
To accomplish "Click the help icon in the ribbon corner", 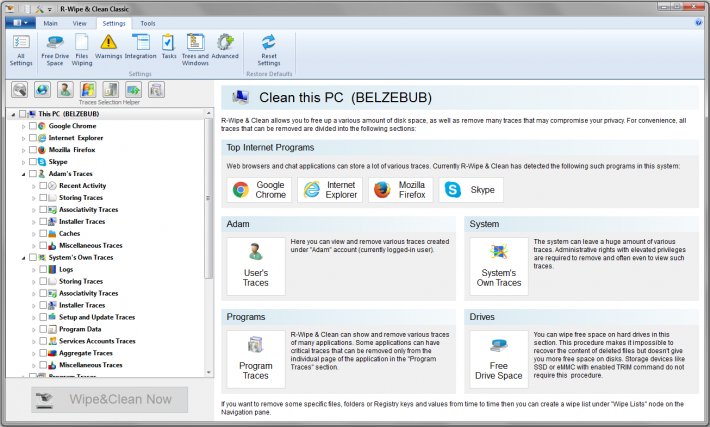I will 698,23.
